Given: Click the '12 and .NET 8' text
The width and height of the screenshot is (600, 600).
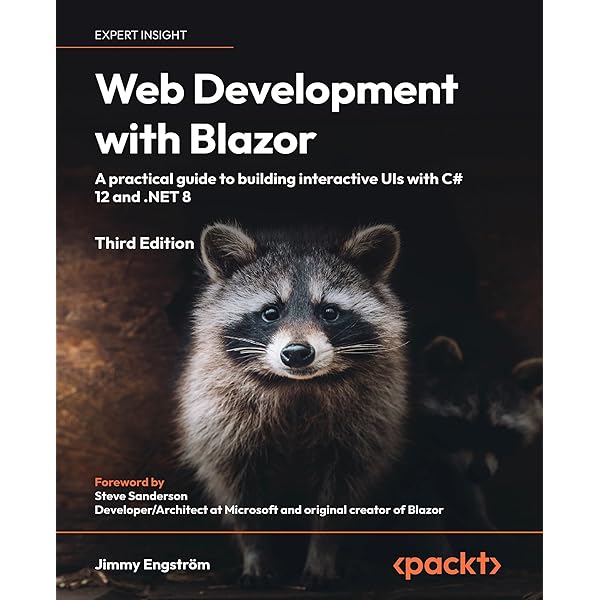Looking at the screenshot, I should tap(144, 196).
